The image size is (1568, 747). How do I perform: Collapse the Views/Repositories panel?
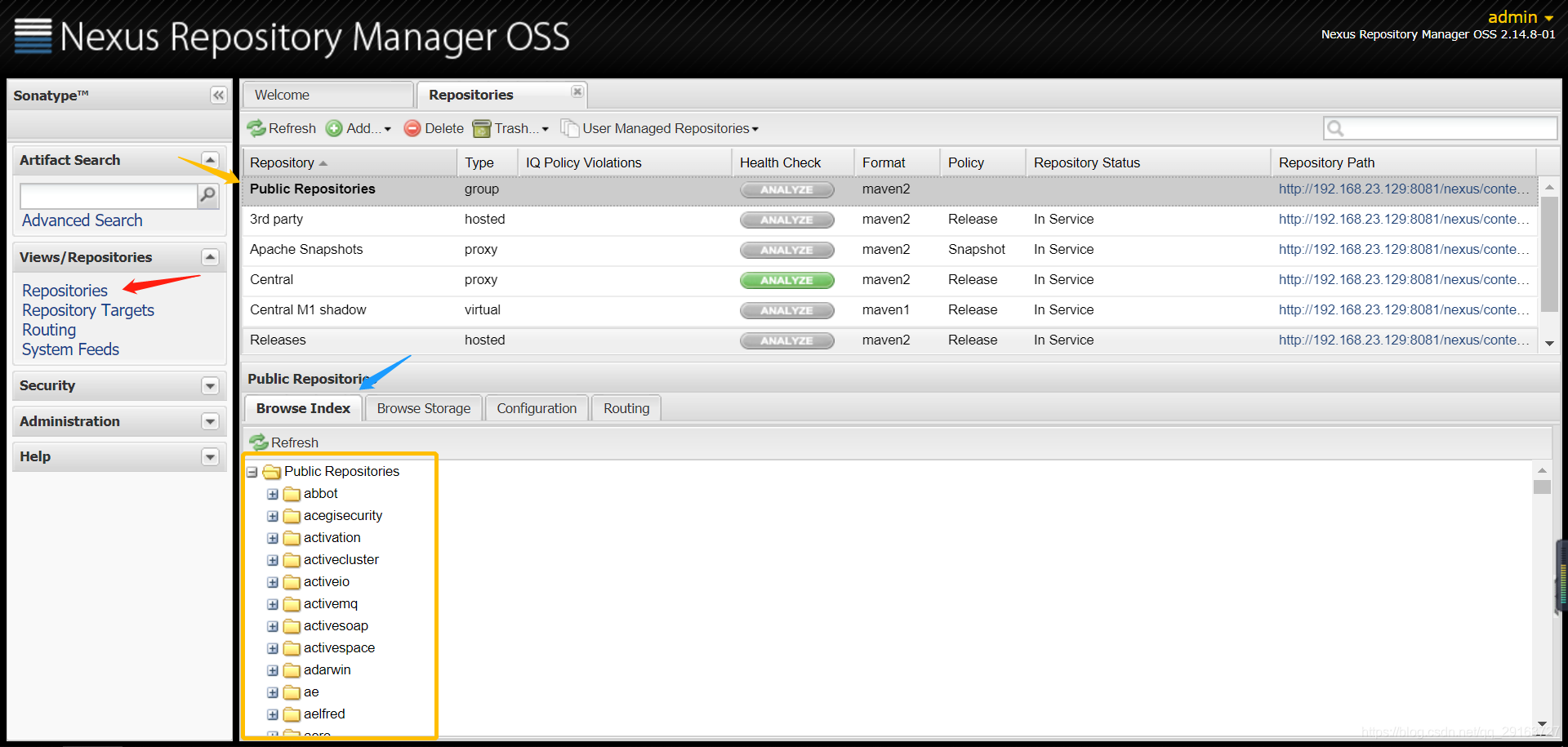click(210, 257)
